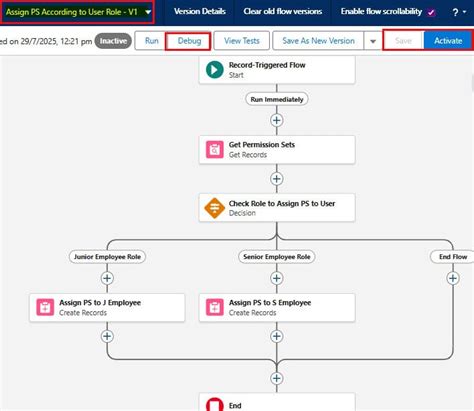Click the orange Decision diamond icon
This screenshot has height=411, width=474.
[x=214, y=208]
